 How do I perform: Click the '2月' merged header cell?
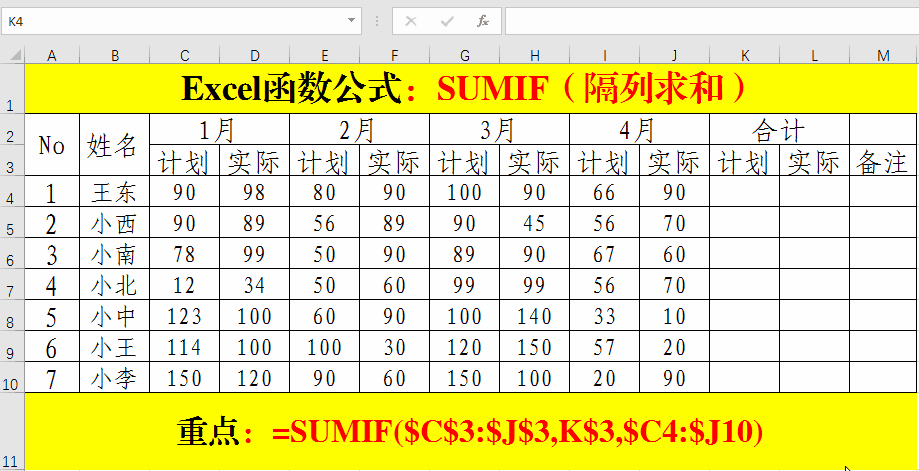pos(360,129)
